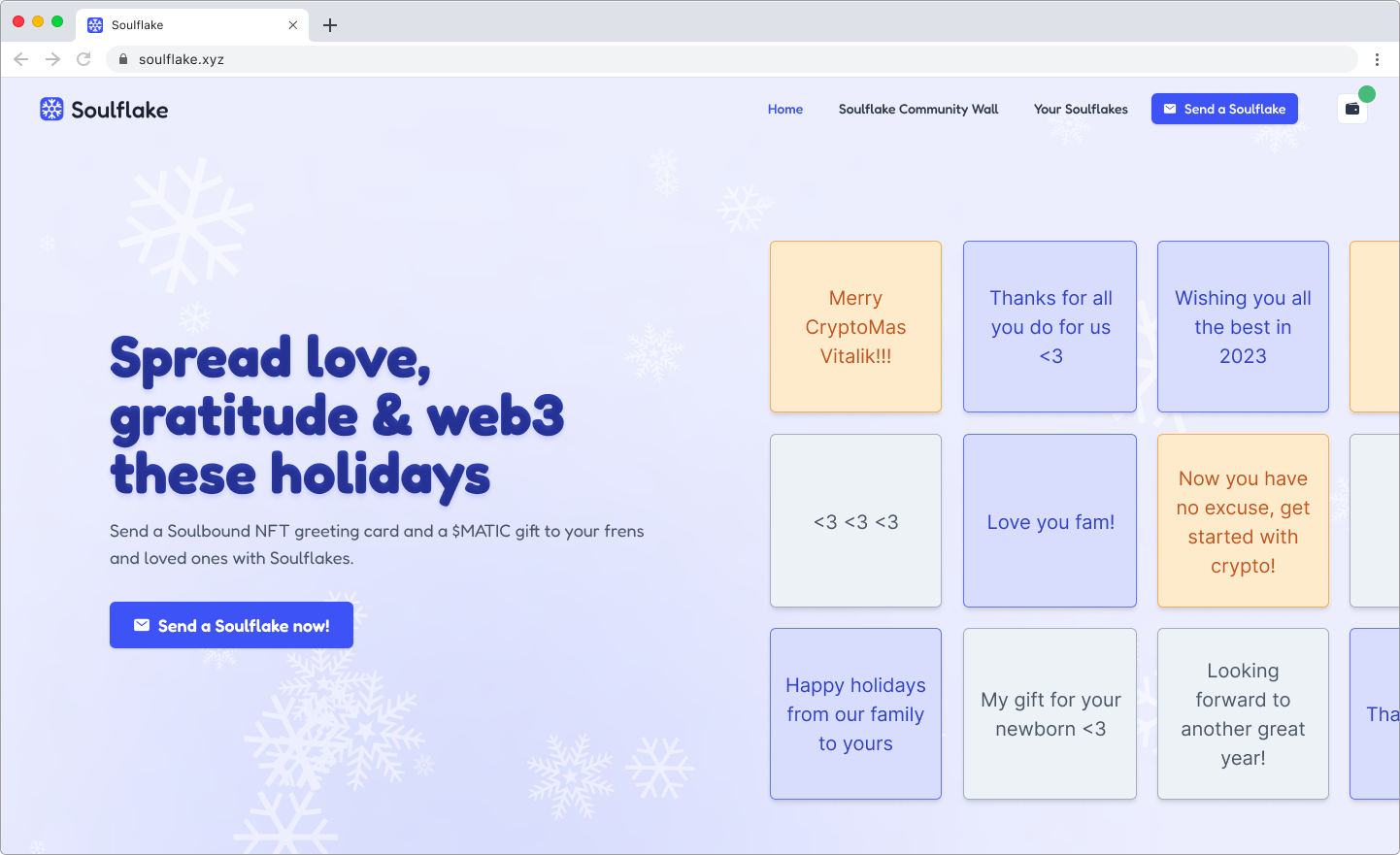Open the Merry CryptoMas Vitalik!!! card
1400x855 pixels.
pos(855,327)
